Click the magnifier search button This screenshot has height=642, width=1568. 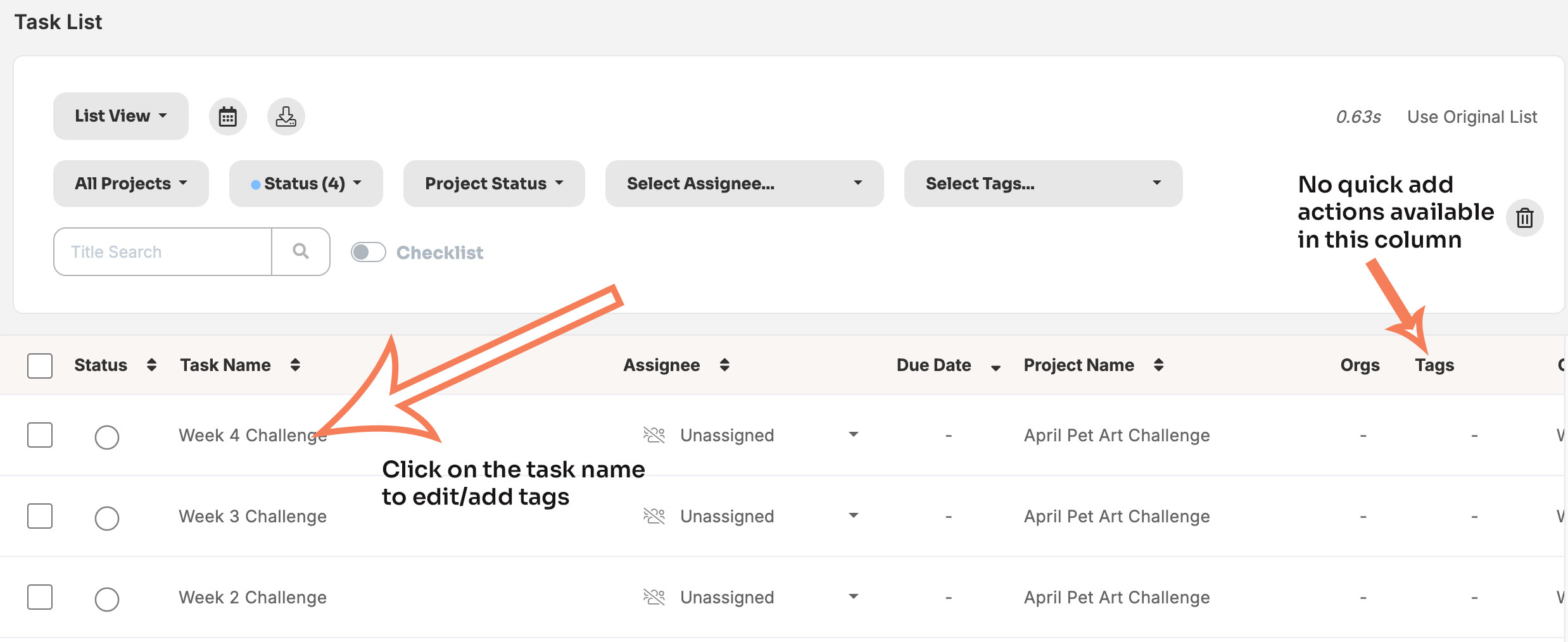coord(301,251)
